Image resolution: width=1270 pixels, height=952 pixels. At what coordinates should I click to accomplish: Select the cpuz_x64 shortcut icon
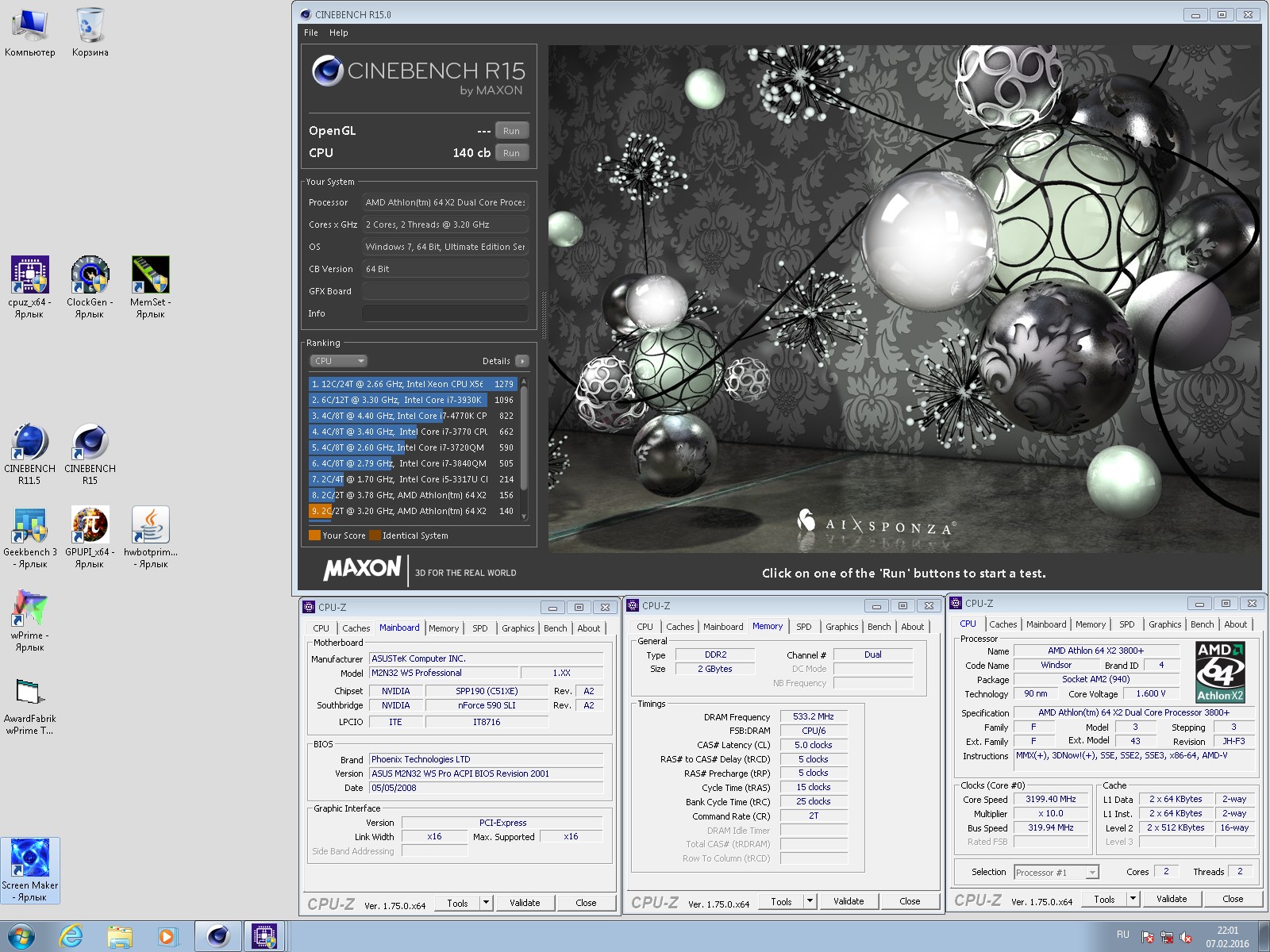30,287
